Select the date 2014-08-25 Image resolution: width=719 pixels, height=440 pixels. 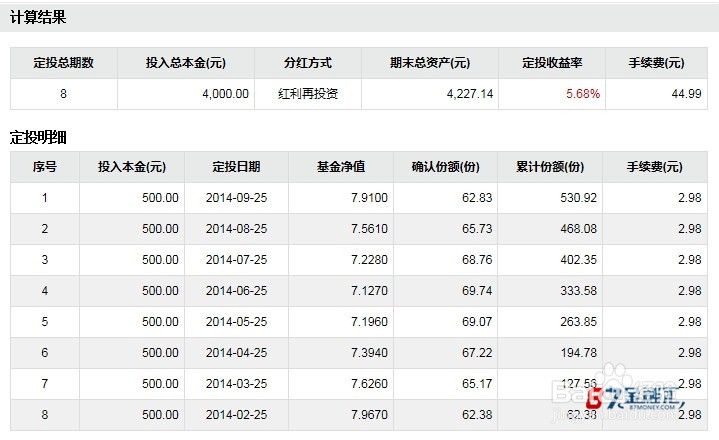click(x=237, y=229)
